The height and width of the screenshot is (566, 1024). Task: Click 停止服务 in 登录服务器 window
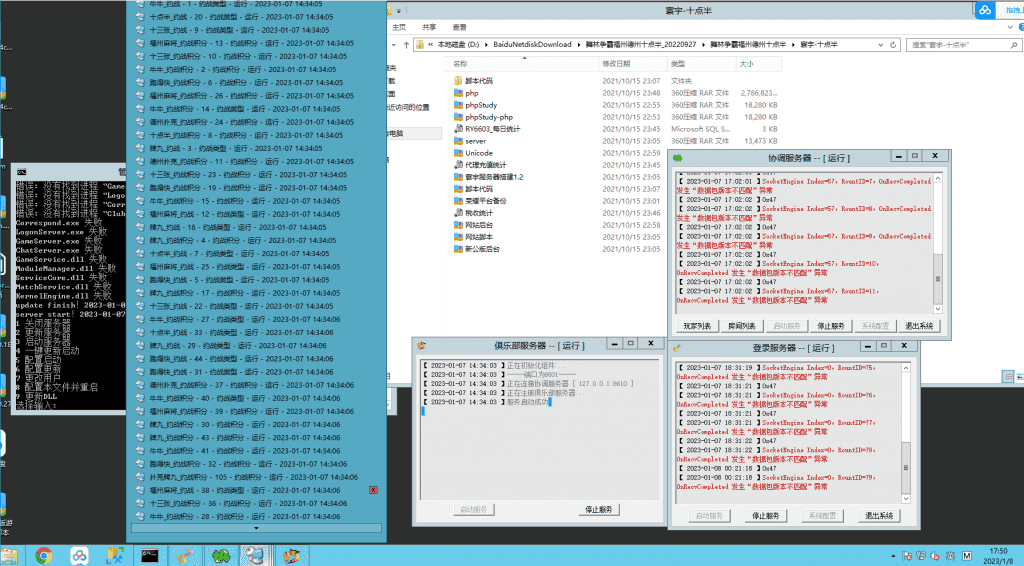pyautogui.click(x=765, y=516)
